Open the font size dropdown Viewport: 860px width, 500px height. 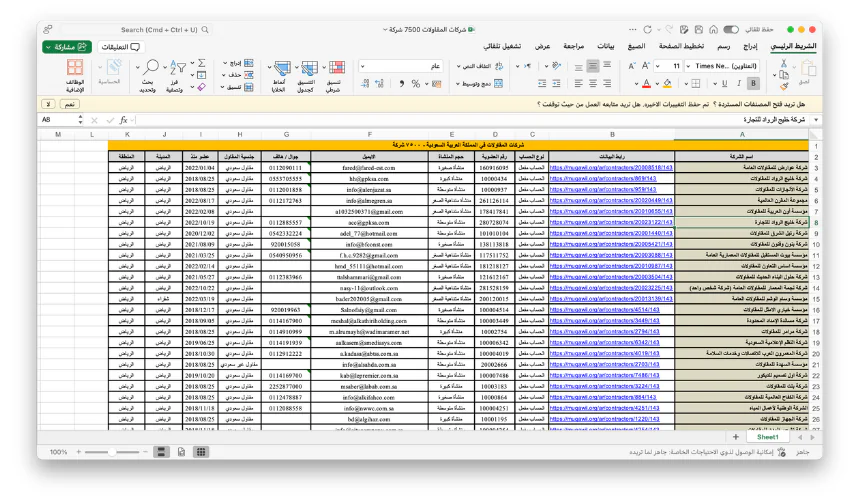677,66
